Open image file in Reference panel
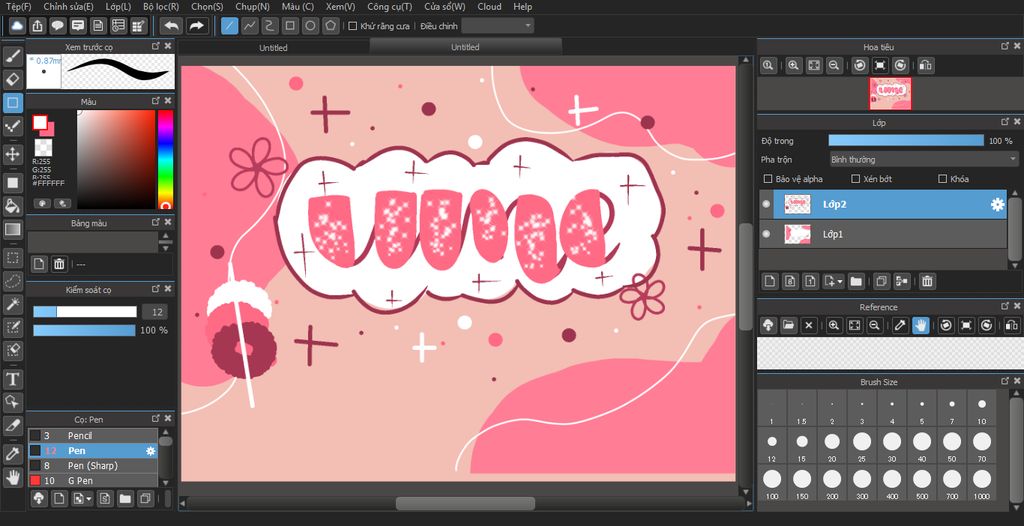This screenshot has height=526, width=1024. click(788, 325)
